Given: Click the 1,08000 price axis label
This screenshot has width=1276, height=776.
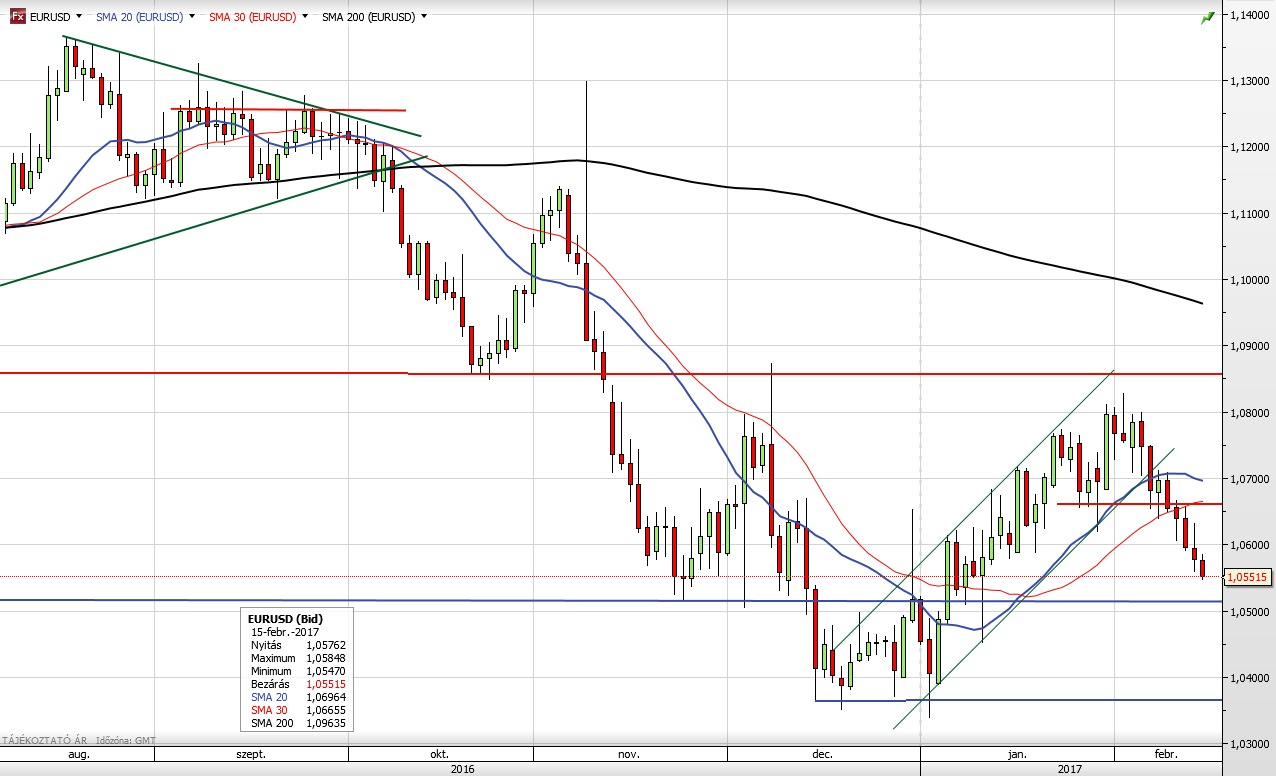Looking at the screenshot, I should 1249,413.
